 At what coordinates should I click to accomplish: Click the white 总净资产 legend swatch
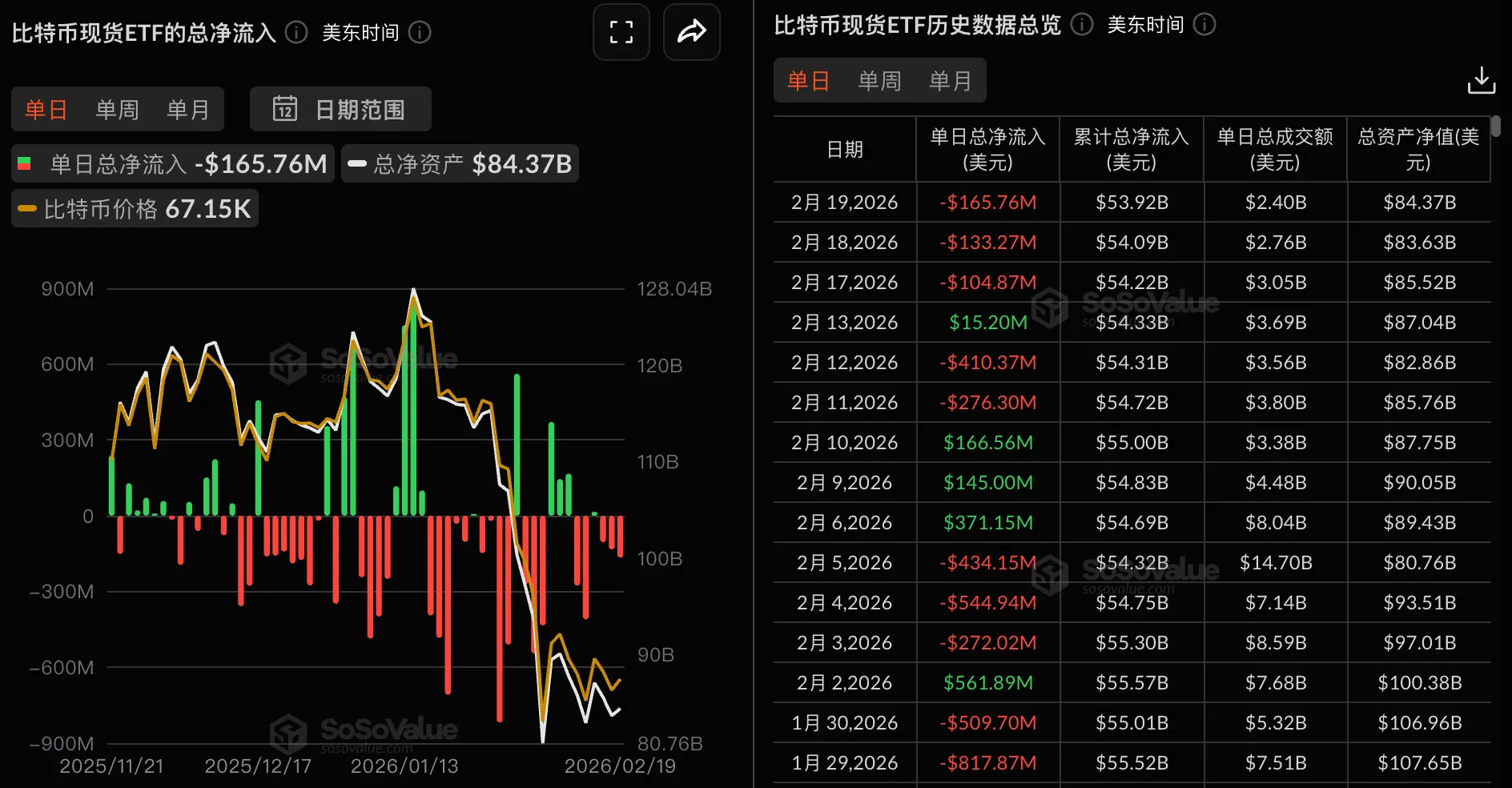[357, 163]
